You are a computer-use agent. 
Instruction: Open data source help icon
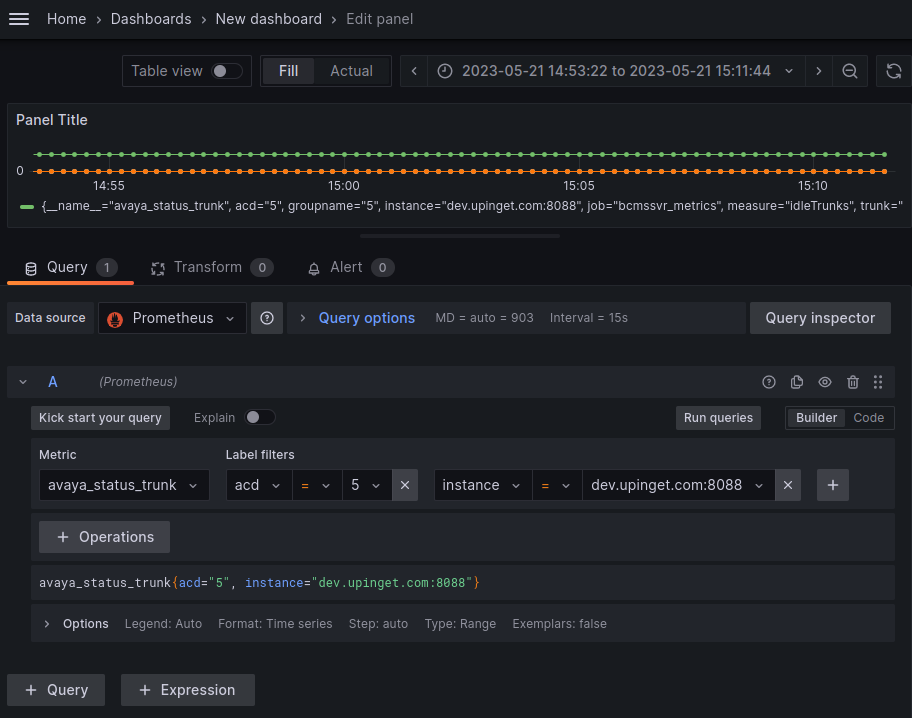(267, 318)
